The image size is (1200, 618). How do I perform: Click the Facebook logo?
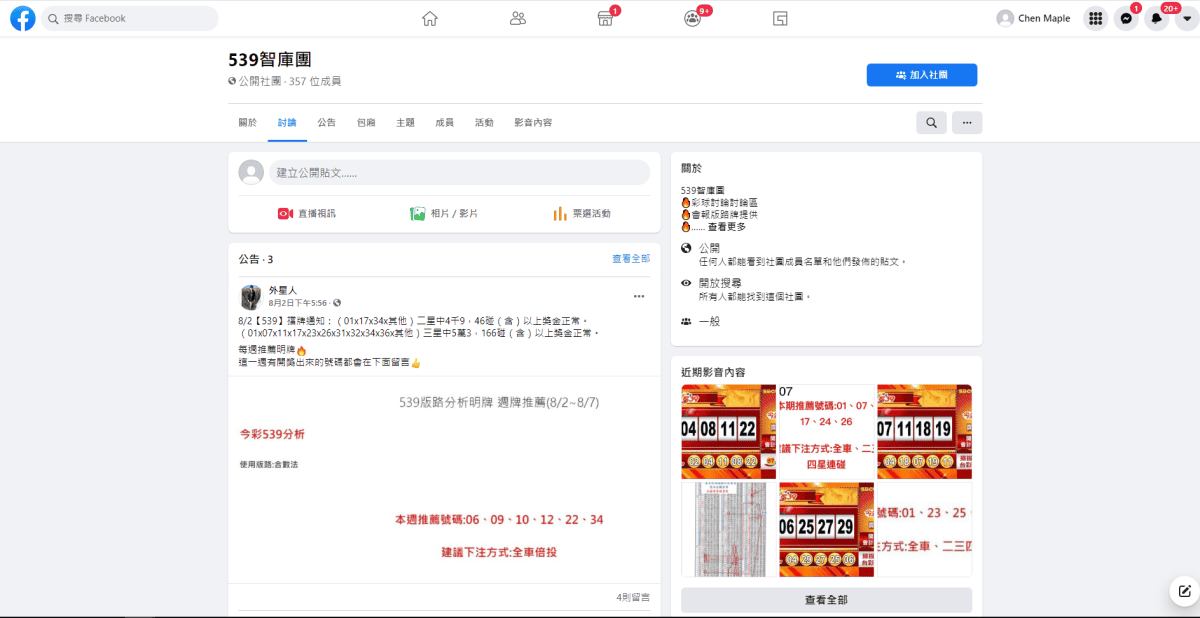click(23, 18)
